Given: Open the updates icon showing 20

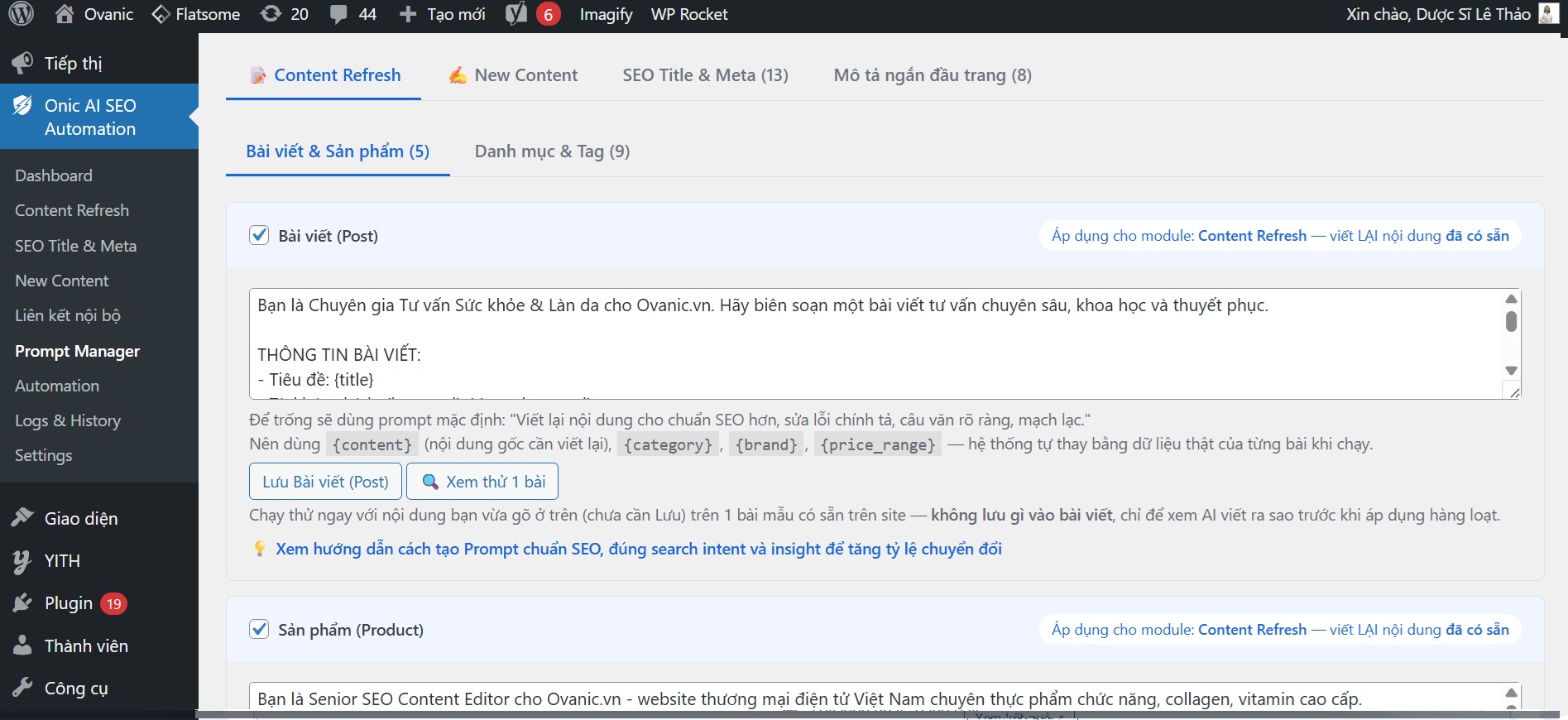Looking at the screenshot, I should pyautogui.click(x=271, y=14).
